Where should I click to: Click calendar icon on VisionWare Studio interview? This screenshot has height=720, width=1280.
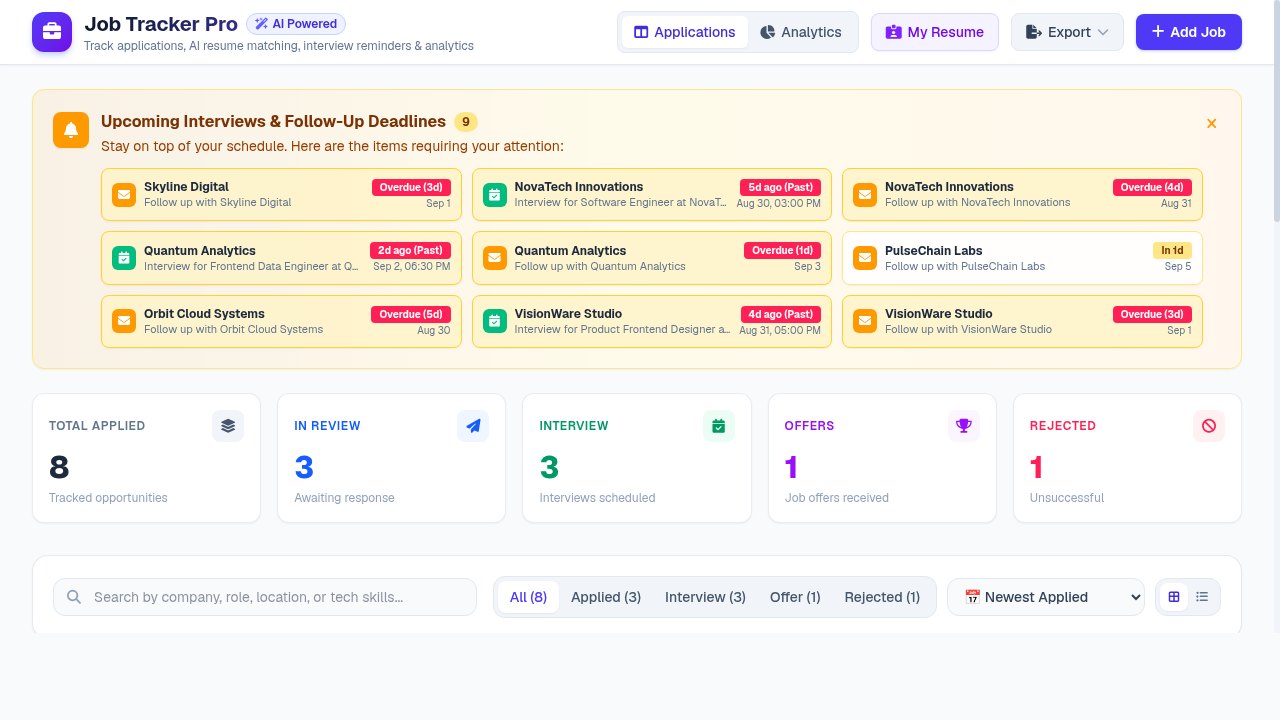point(495,321)
